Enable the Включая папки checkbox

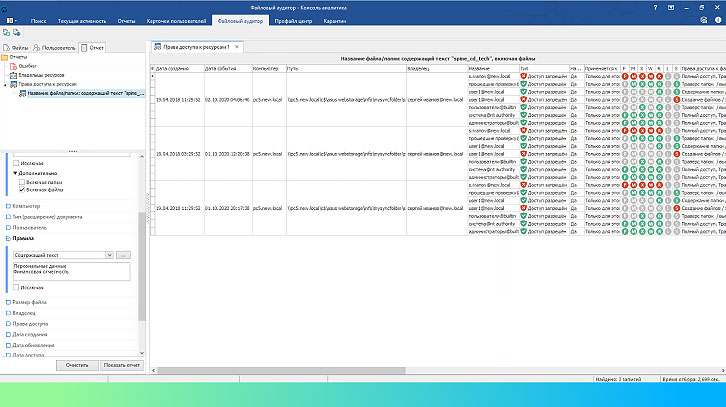(22, 182)
